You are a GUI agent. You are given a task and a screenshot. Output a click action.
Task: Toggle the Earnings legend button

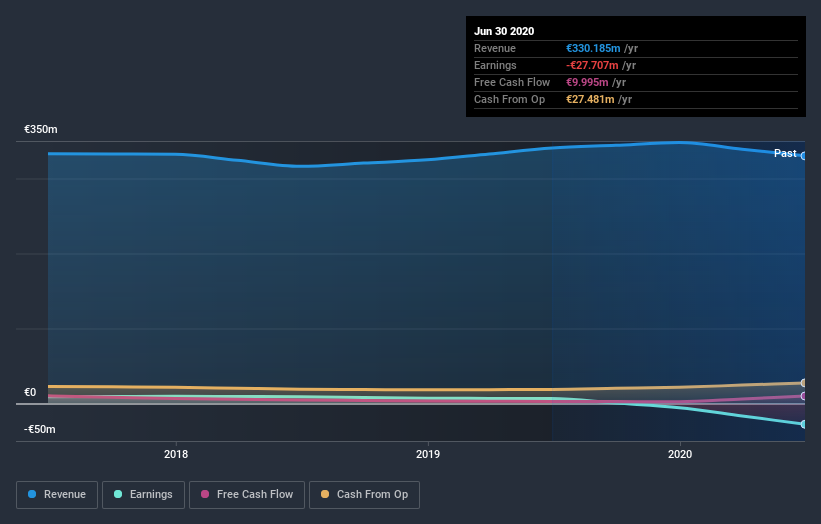pyautogui.click(x=143, y=495)
